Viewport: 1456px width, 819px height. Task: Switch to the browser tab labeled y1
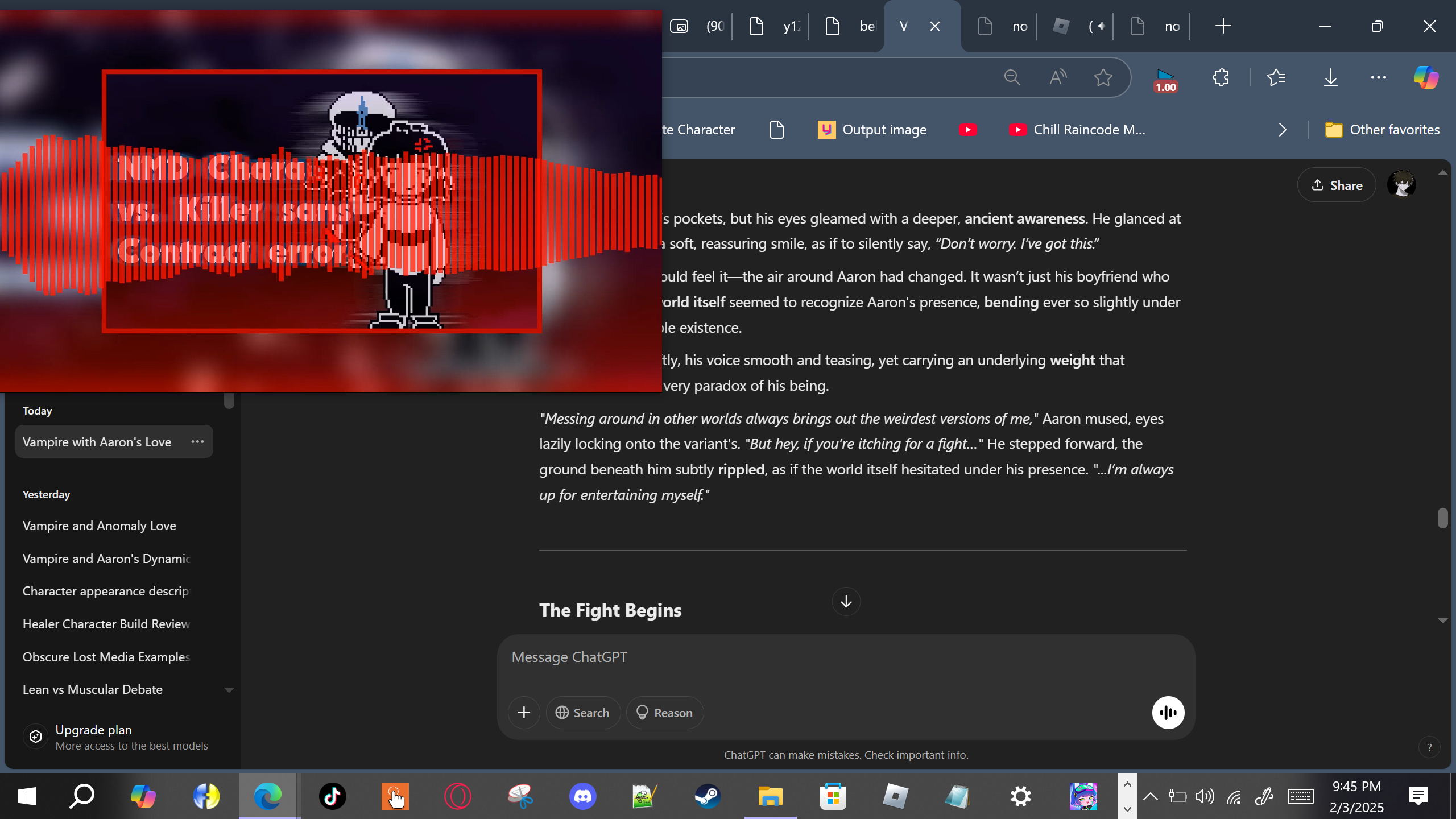point(773,26)
